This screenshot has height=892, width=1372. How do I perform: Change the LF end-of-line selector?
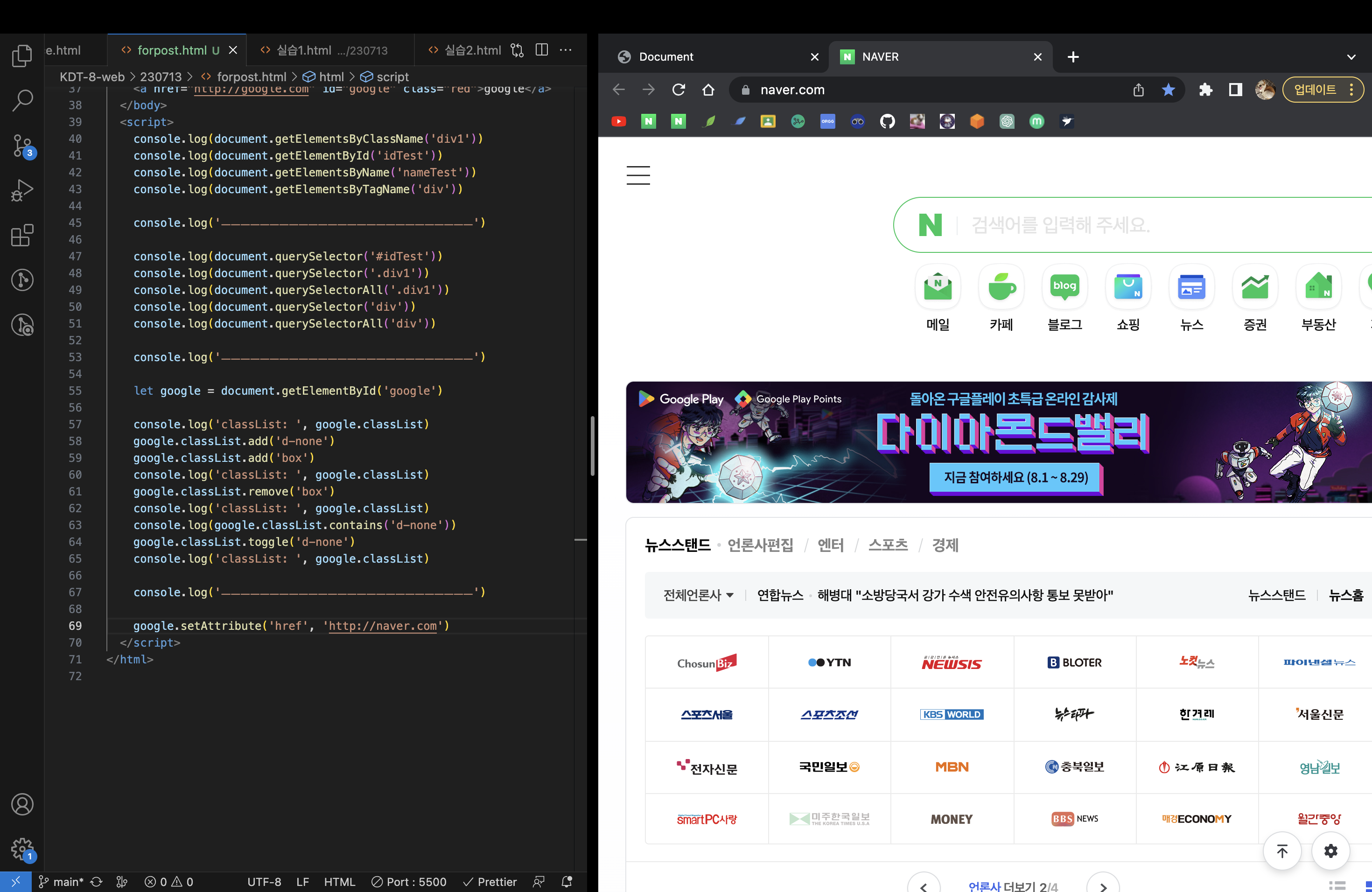[x=303, y=882]
